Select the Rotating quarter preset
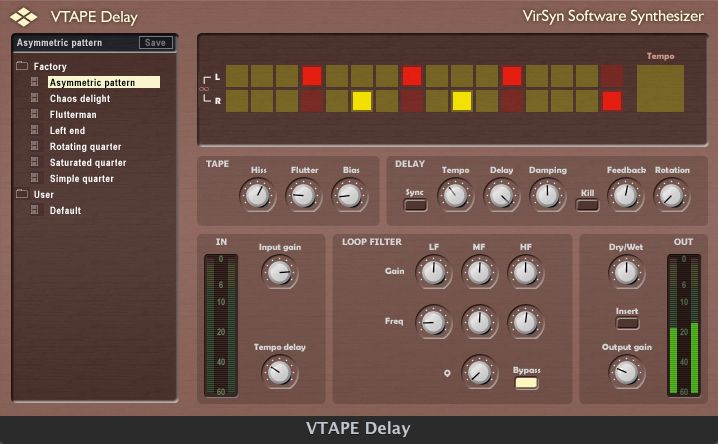This screenshot has width=718, height=444. coord(86,146)
